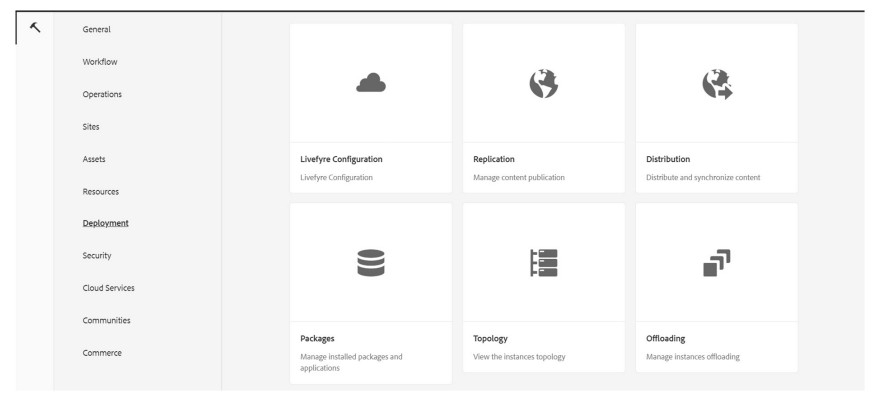Open the Distribution card title
The width and height of the screenshot is (887, 402).
(668, 159)
